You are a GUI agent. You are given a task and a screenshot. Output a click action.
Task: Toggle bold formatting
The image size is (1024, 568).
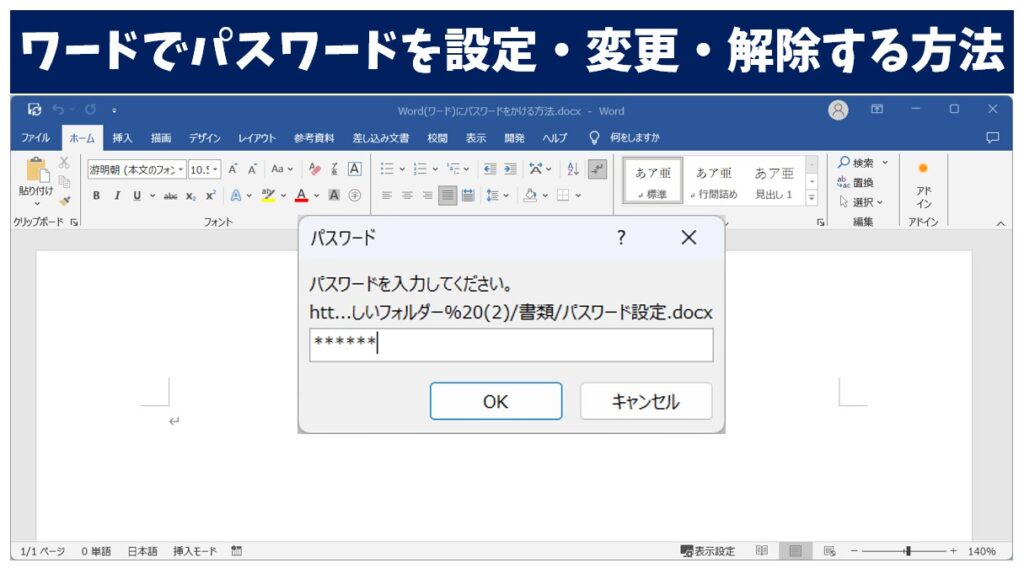click(x=97, y=195)
